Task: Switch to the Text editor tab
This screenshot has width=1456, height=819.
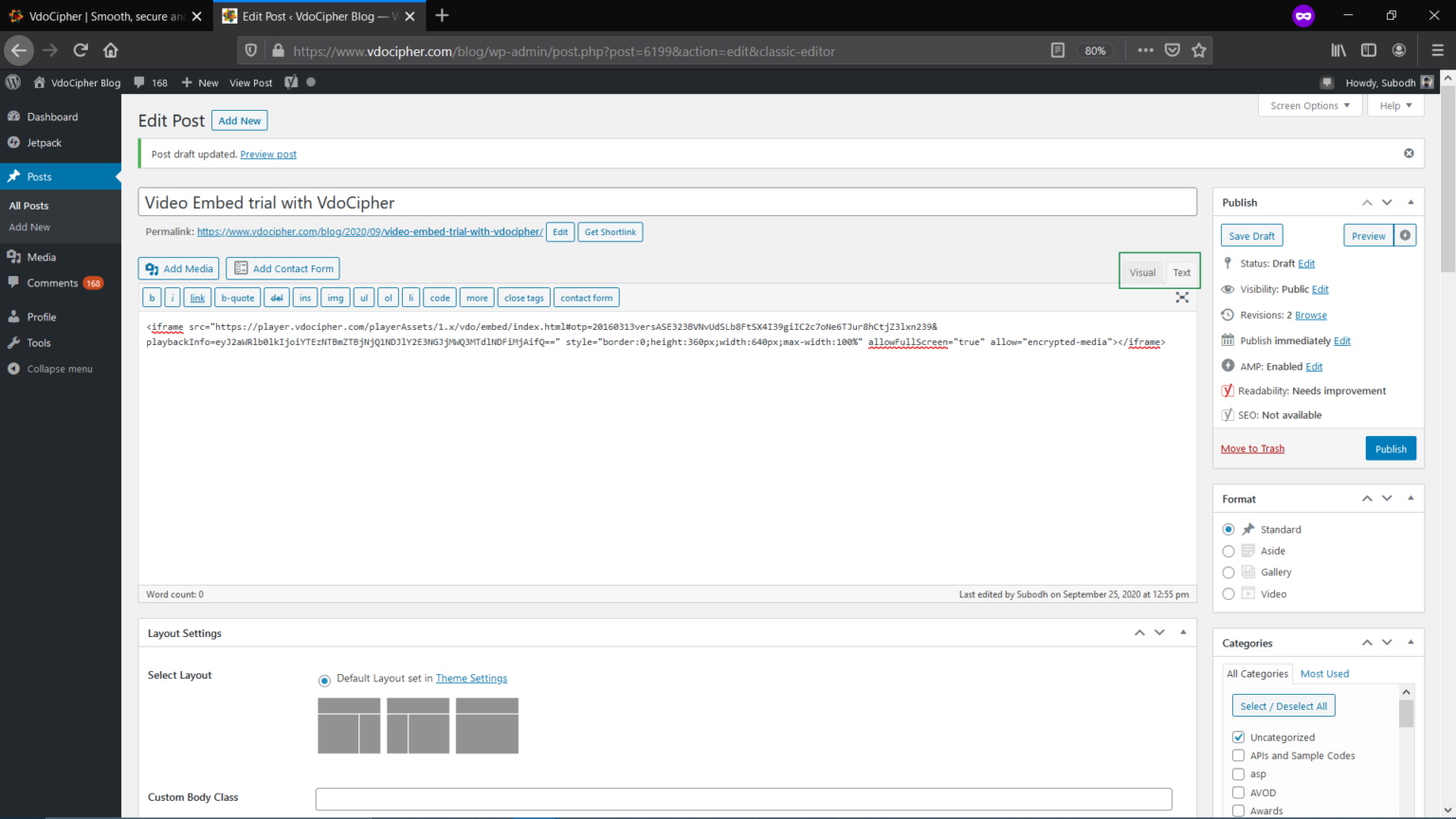Action: point(1181,272)
